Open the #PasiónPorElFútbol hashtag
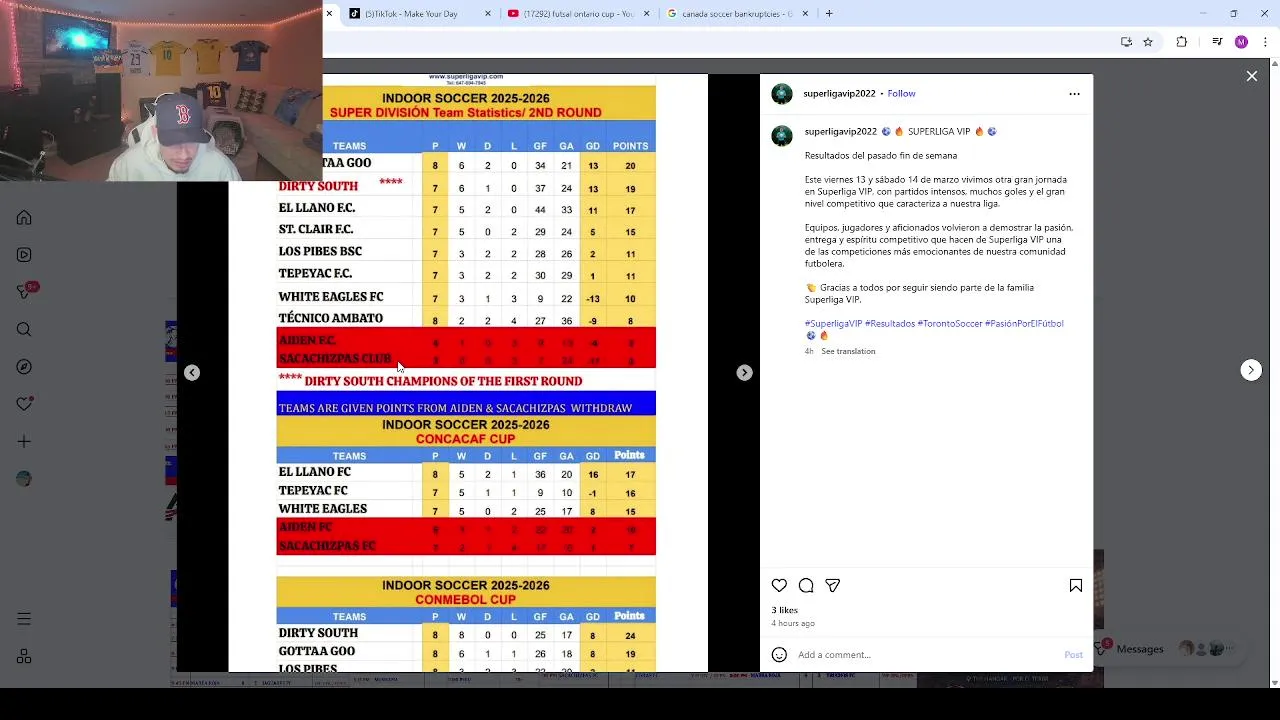 1024,324
